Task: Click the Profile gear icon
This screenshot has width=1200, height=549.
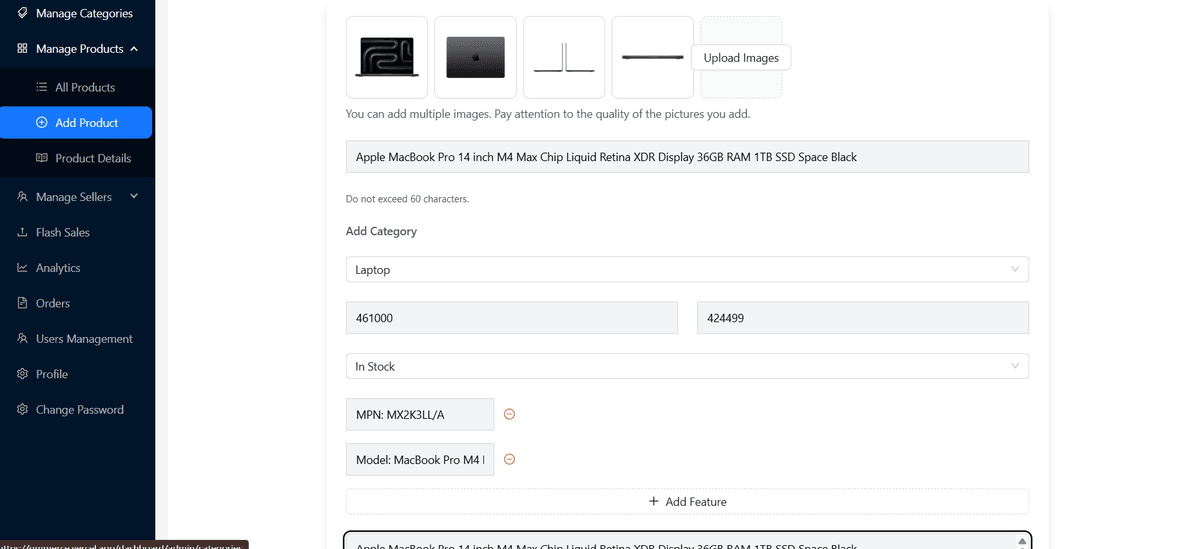Action: [22, 374]
